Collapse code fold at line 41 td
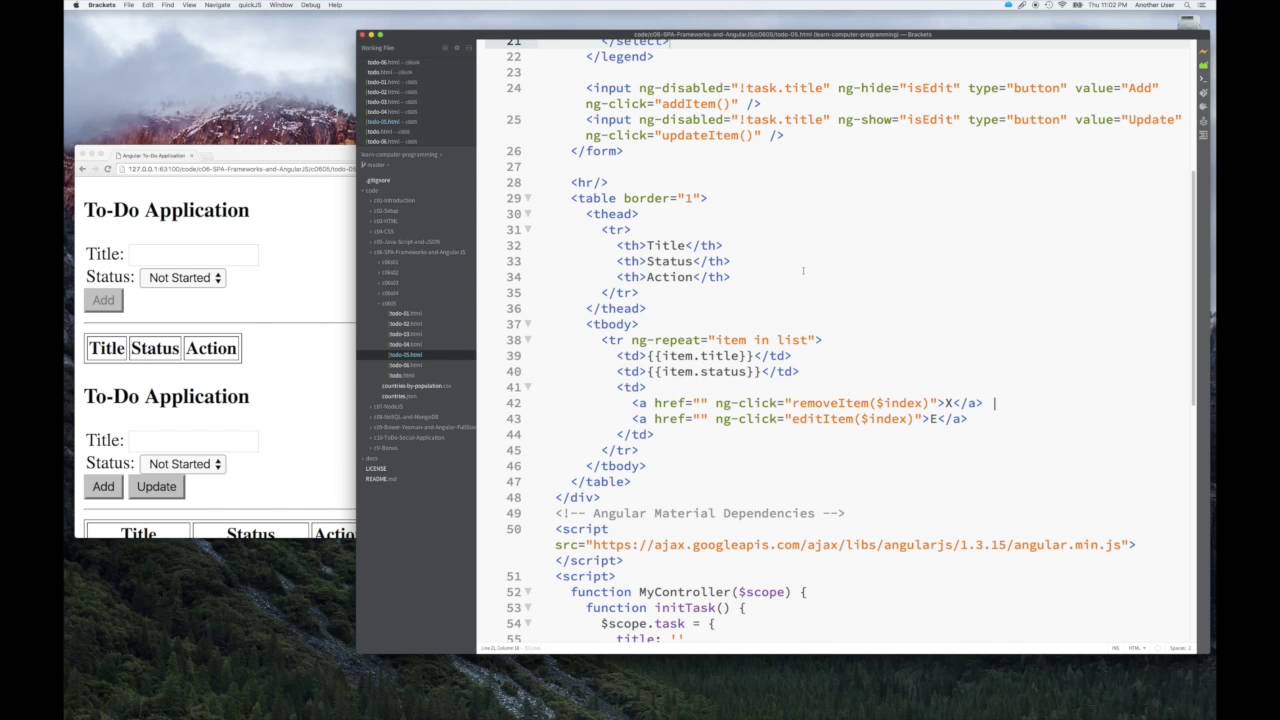 (x=529, y=387)
